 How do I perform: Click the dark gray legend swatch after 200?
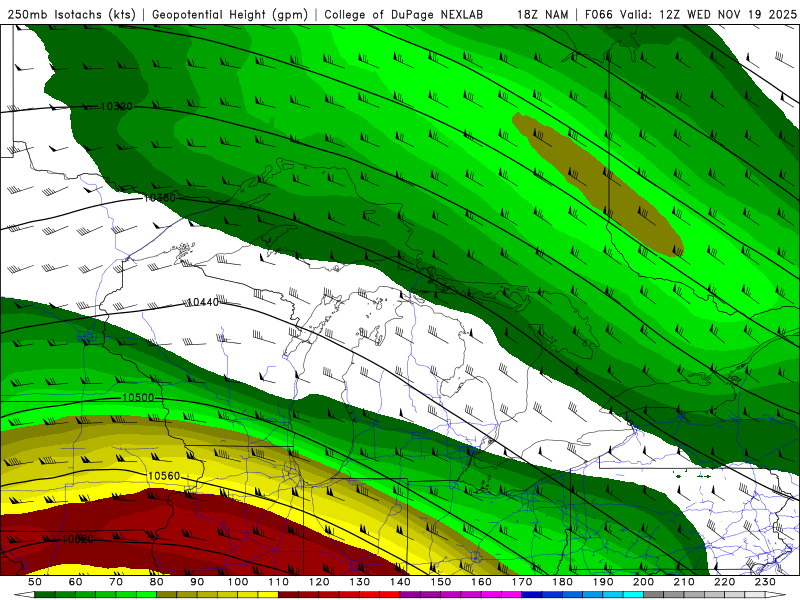654,595
